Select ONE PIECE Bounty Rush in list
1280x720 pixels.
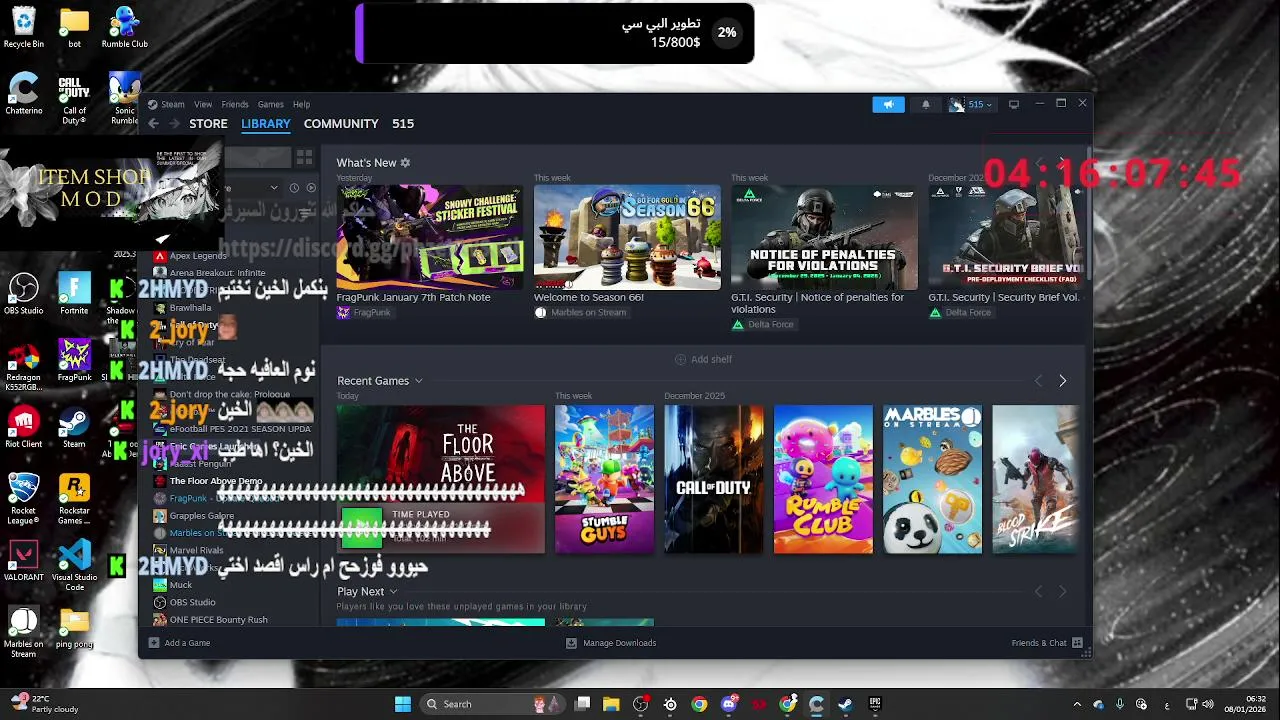click(x=218, y=620)
